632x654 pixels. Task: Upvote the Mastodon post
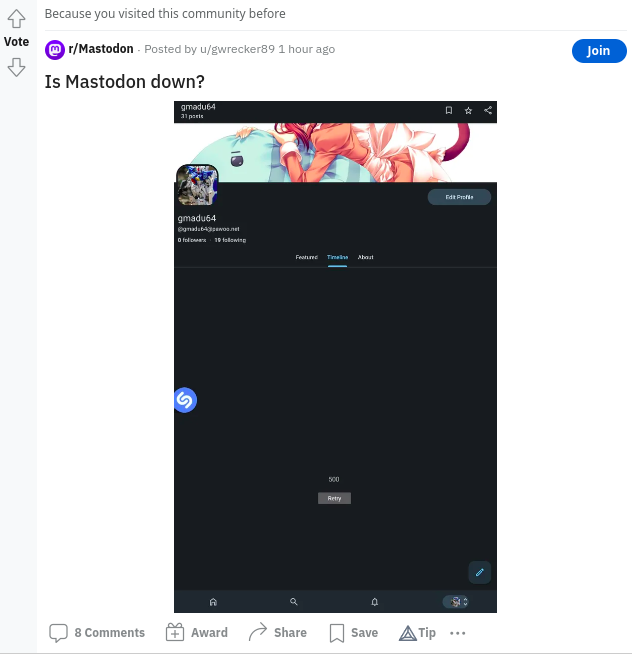click(x=16, y=19)
